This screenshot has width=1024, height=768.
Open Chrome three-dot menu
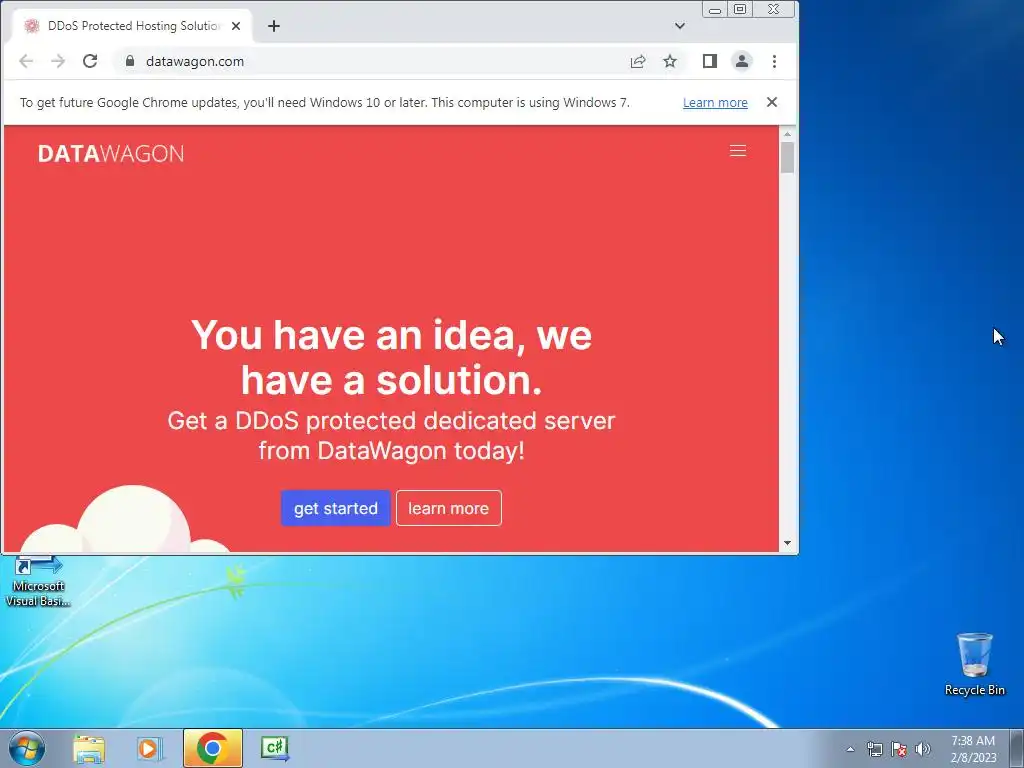[x=775, y=61]
